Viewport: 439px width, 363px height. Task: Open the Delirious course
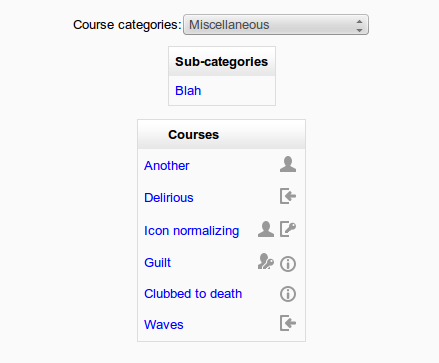[x=169, y=198]
